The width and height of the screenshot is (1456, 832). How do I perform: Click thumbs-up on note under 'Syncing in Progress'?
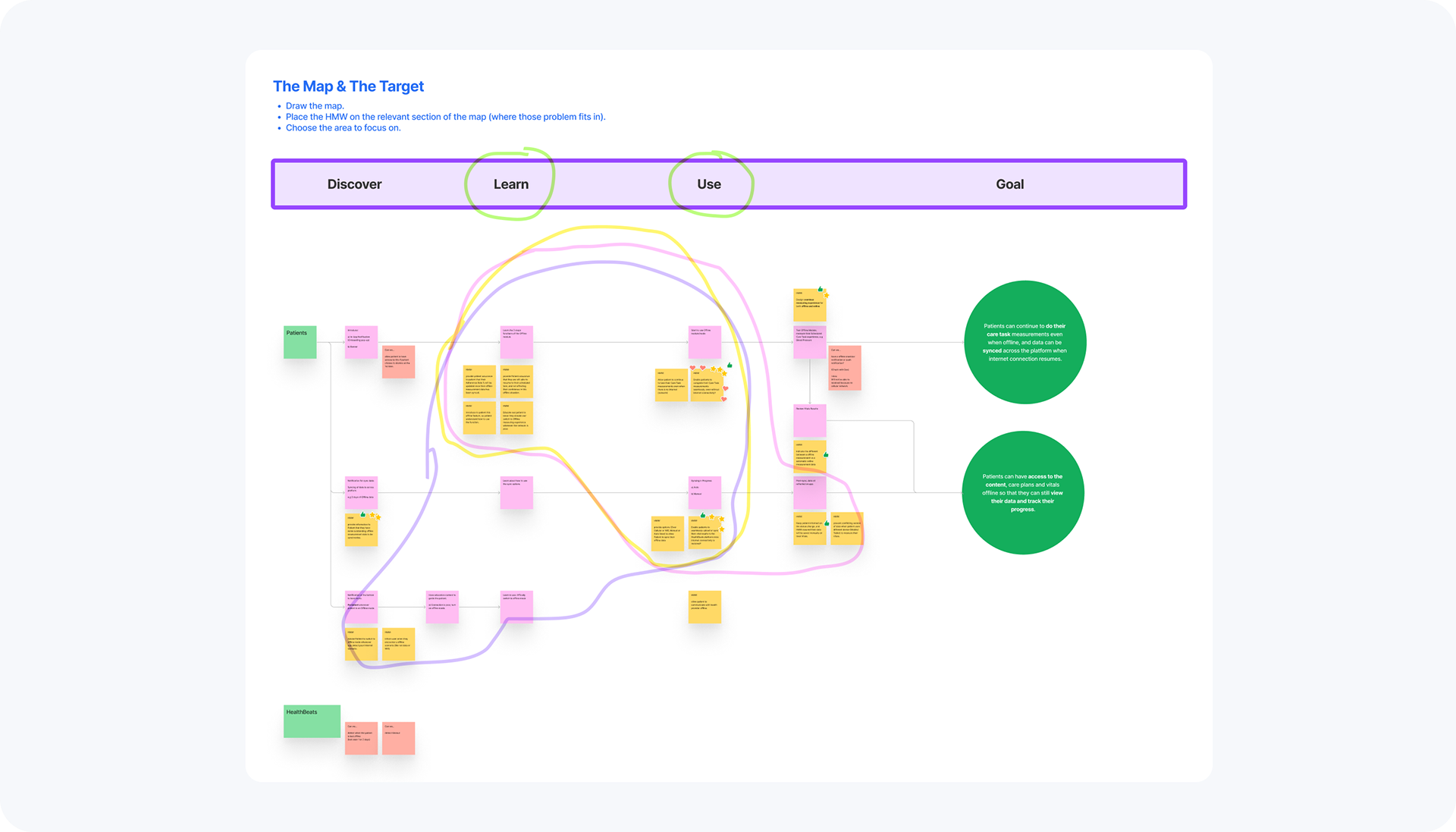point(703,515)
